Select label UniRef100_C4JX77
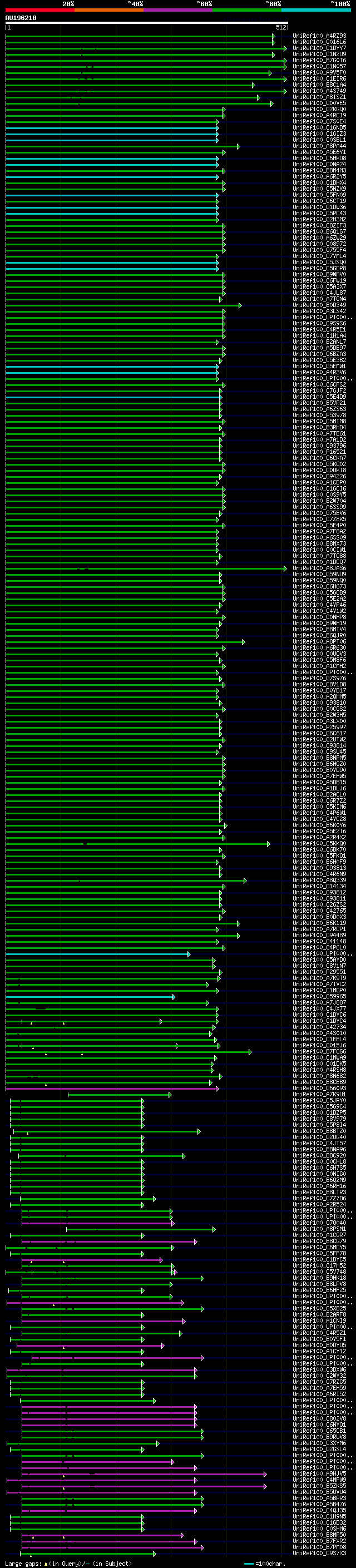 click(319, 1009)
